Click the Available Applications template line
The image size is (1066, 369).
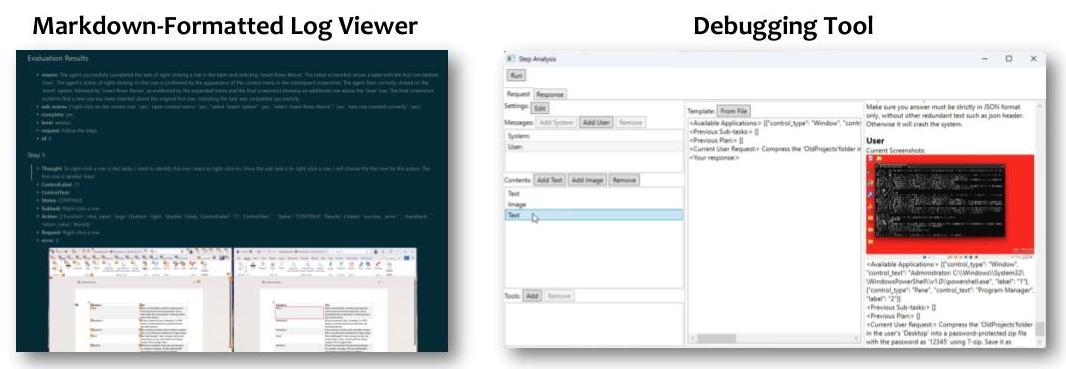coord(775,123)
